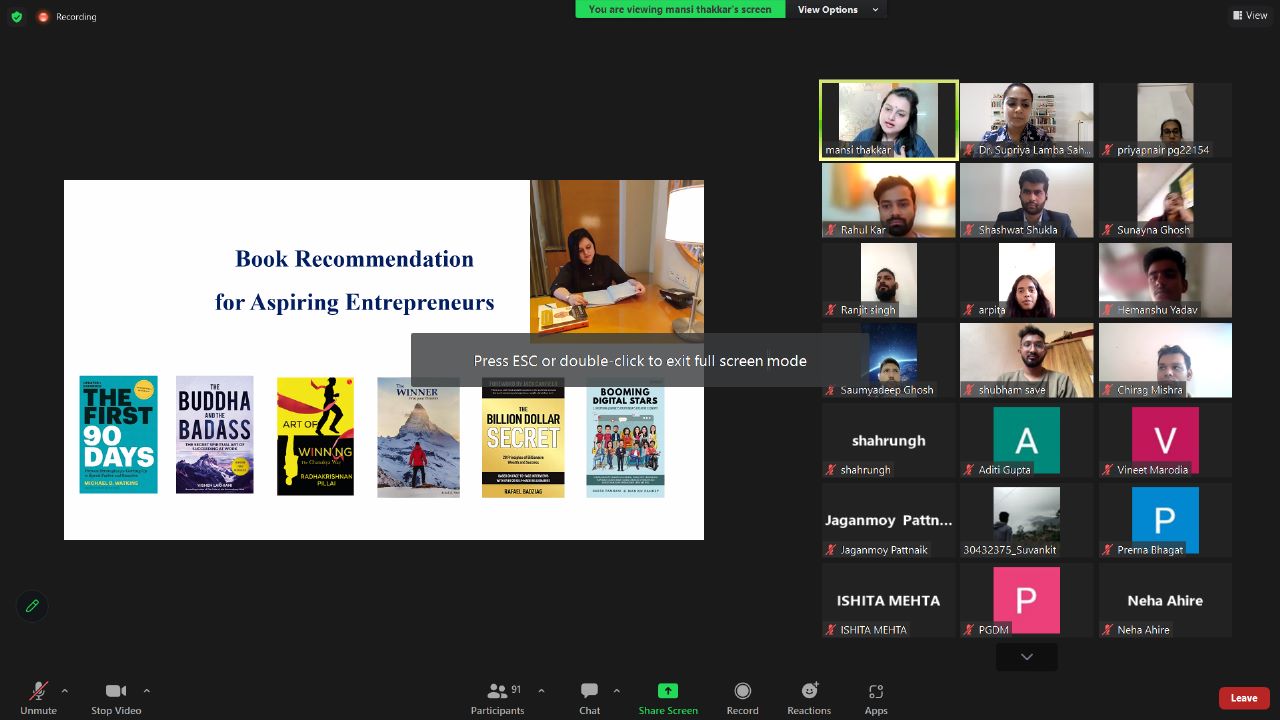Click the Record icon
The height and width of the screenshot is (720, 1280).
tap(742, 691)
